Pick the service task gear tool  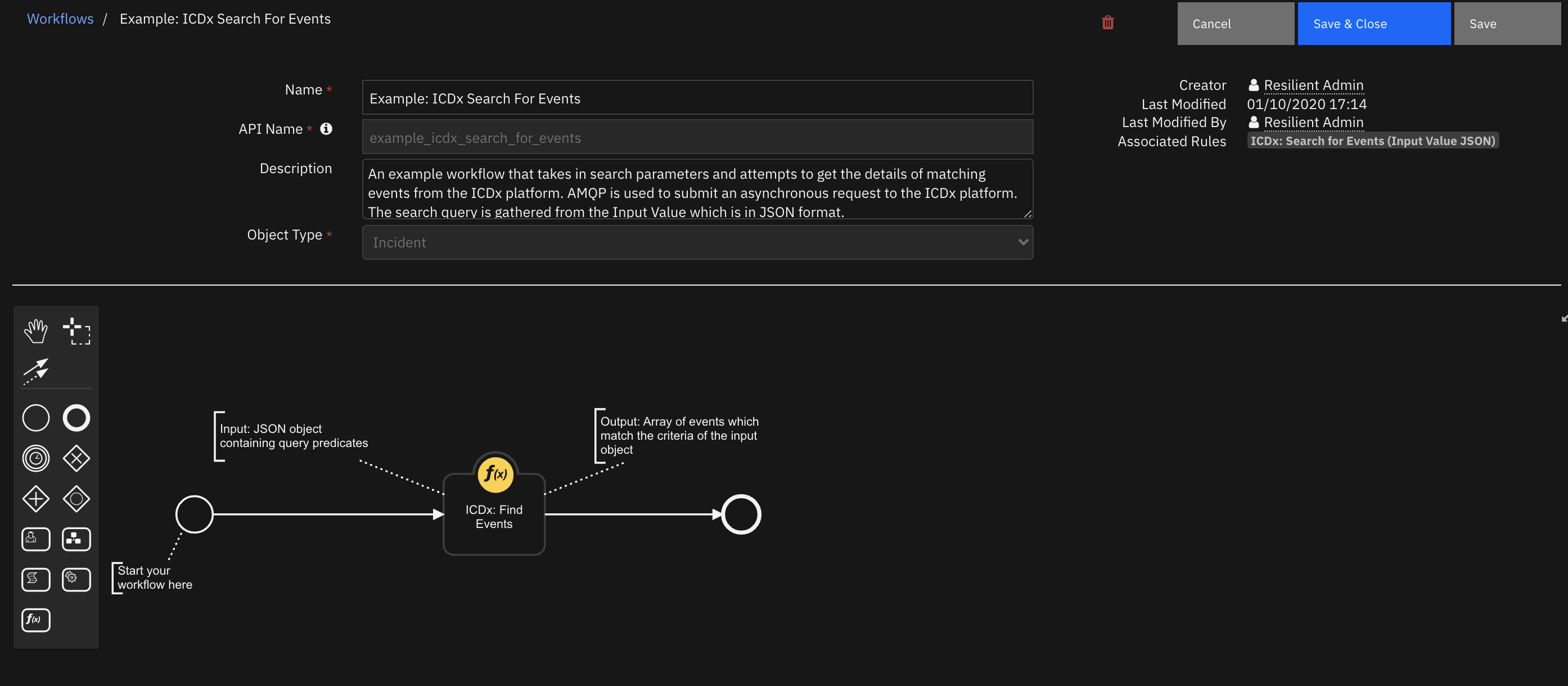(x=76, y=580)
